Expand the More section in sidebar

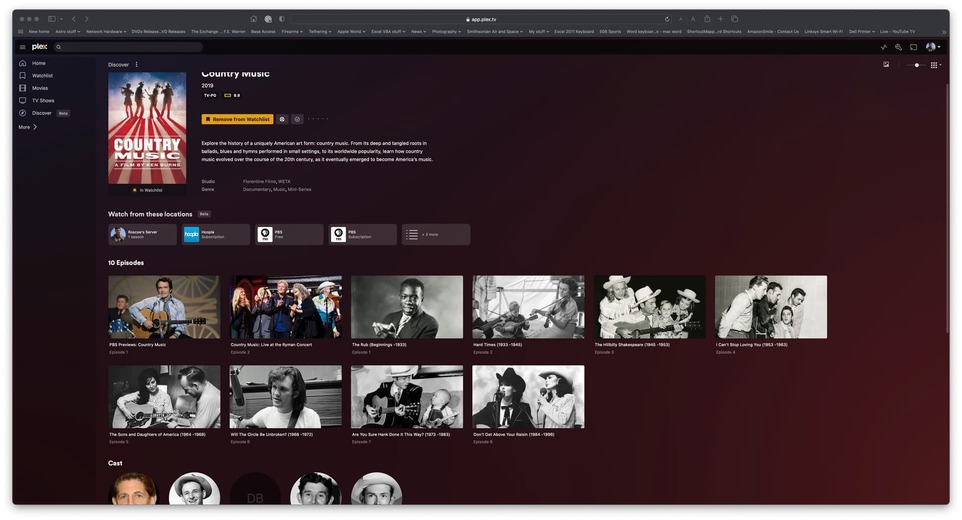pyautogui.click(x=28, y=127)
